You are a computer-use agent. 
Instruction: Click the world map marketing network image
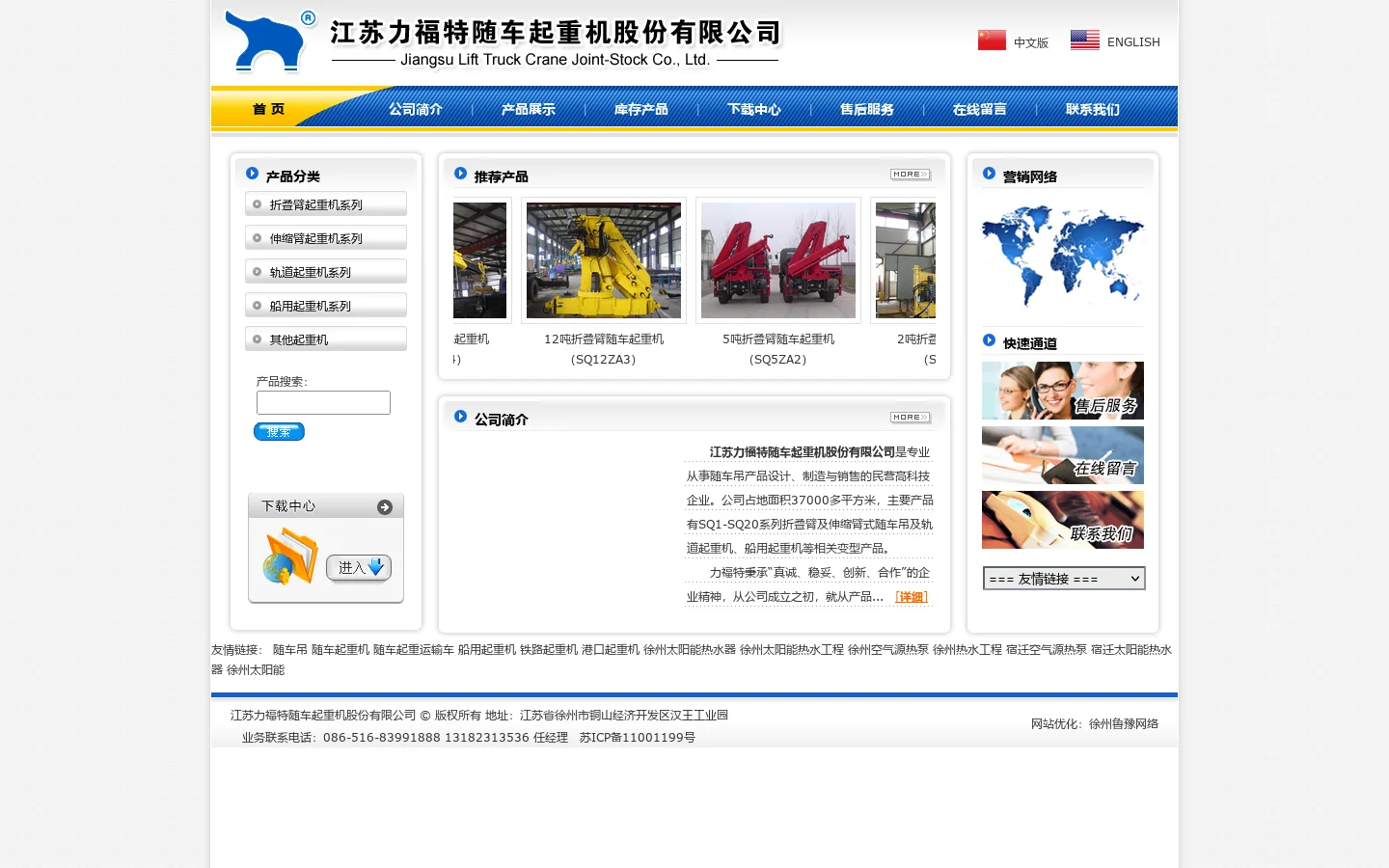[x=1063, y=257]
